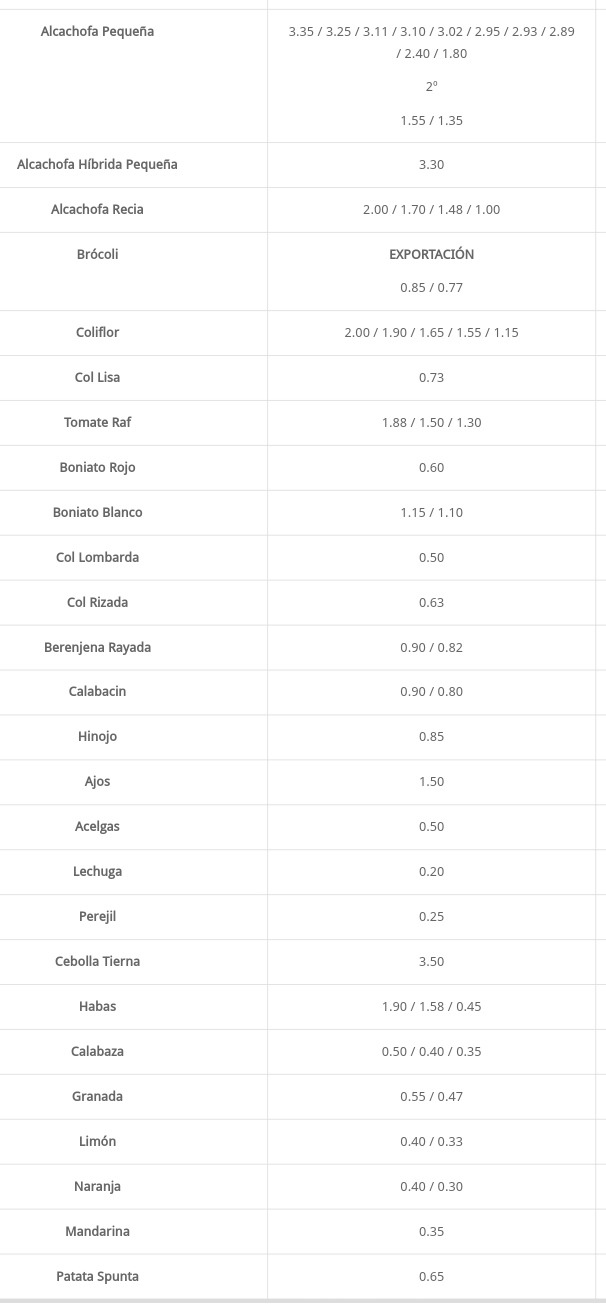The width and height of the screenshot is (606, 1305).
Task: Click the Alcachofa Pequeña product name
Action: pyautogui.click(x=97, y=31)
